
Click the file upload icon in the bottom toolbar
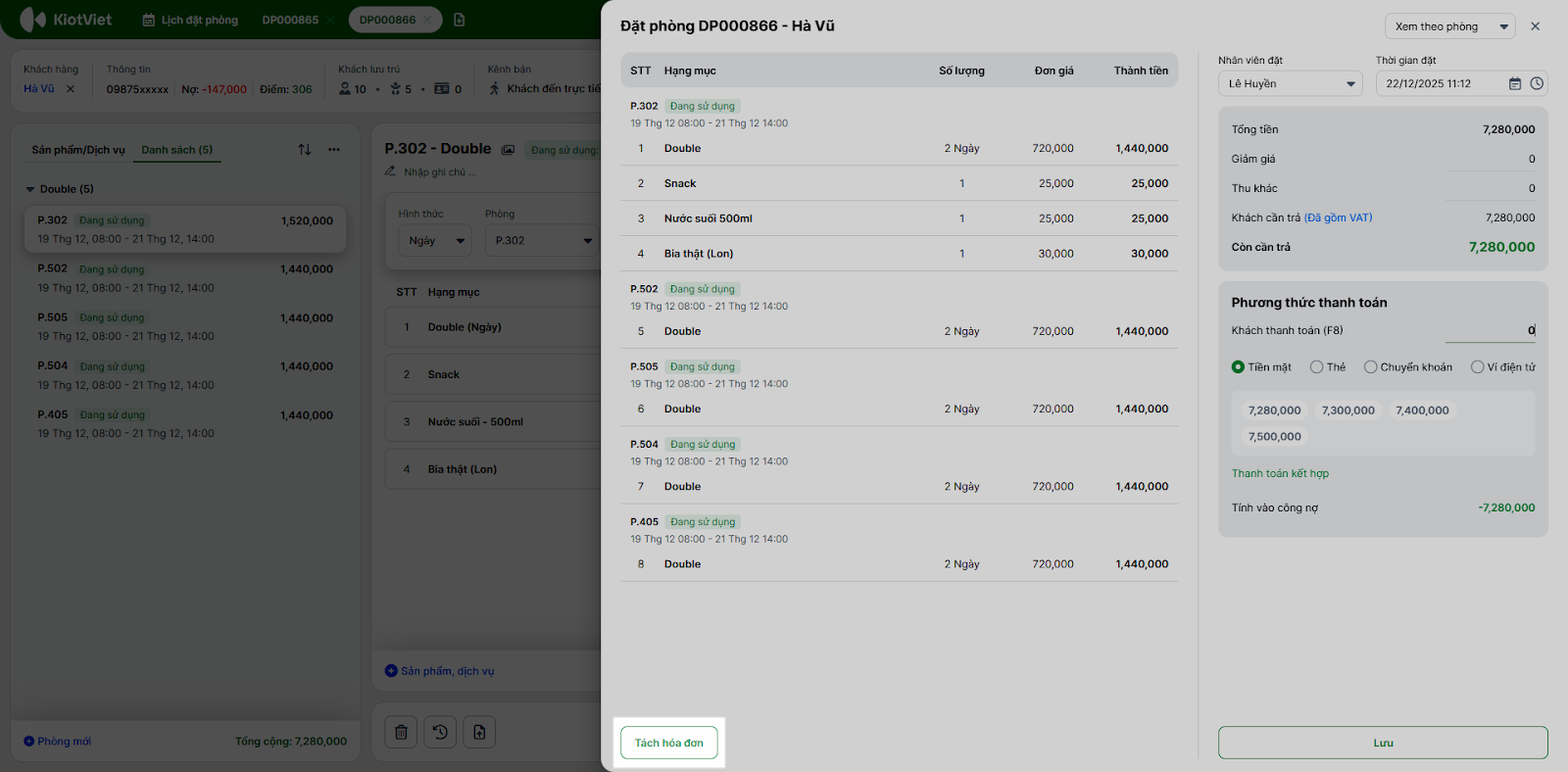[479, 732]
